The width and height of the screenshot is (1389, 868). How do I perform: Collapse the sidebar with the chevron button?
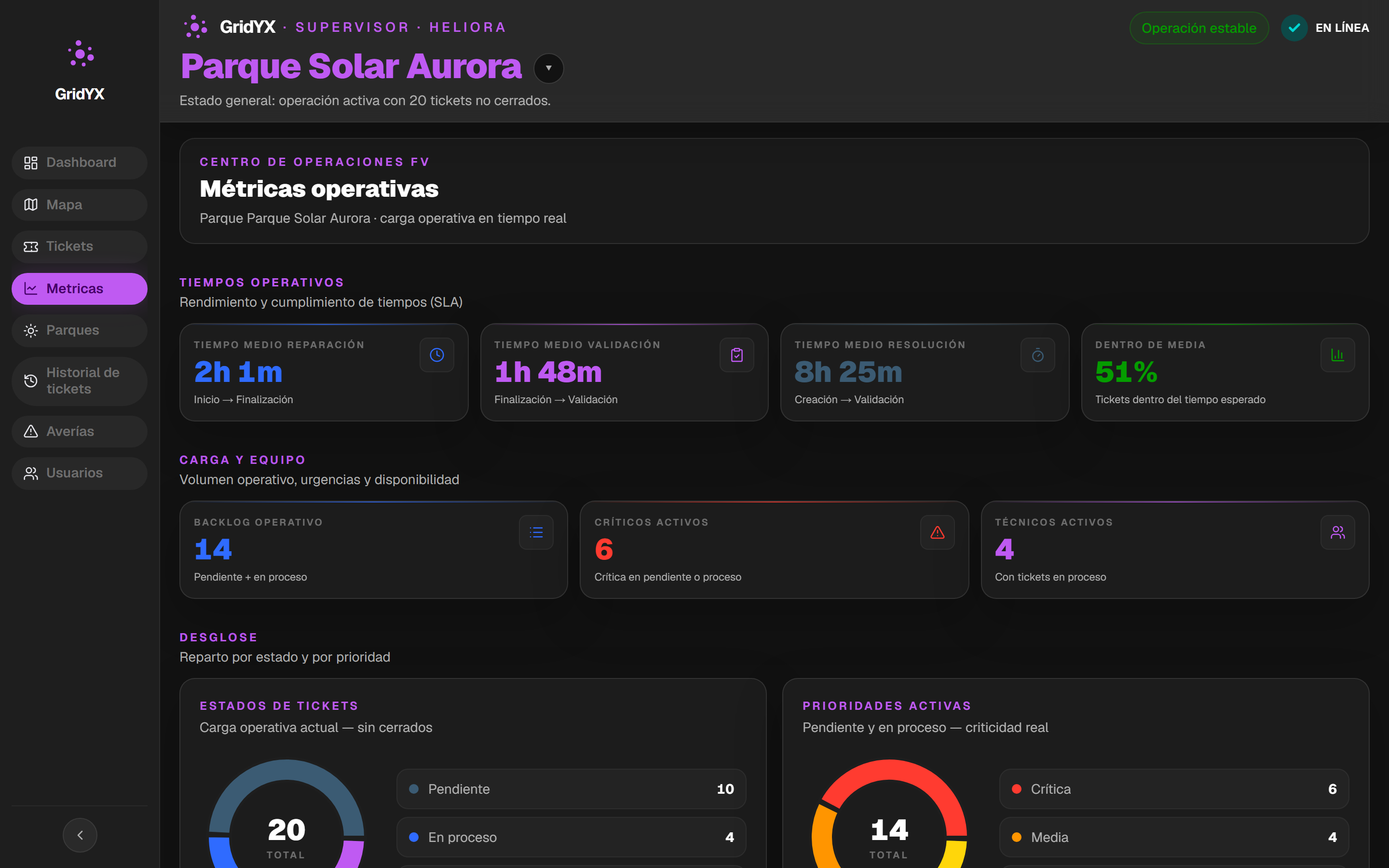click(80, 835)
